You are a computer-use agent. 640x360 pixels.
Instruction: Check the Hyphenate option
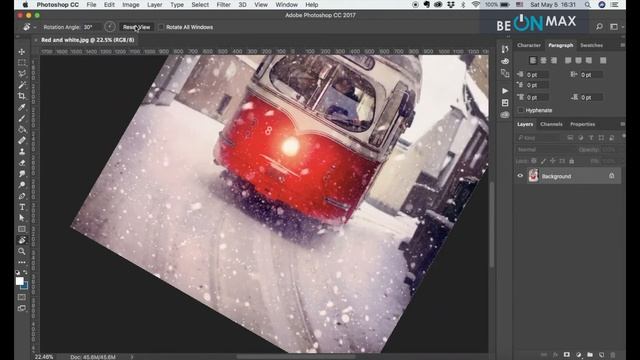520,110
